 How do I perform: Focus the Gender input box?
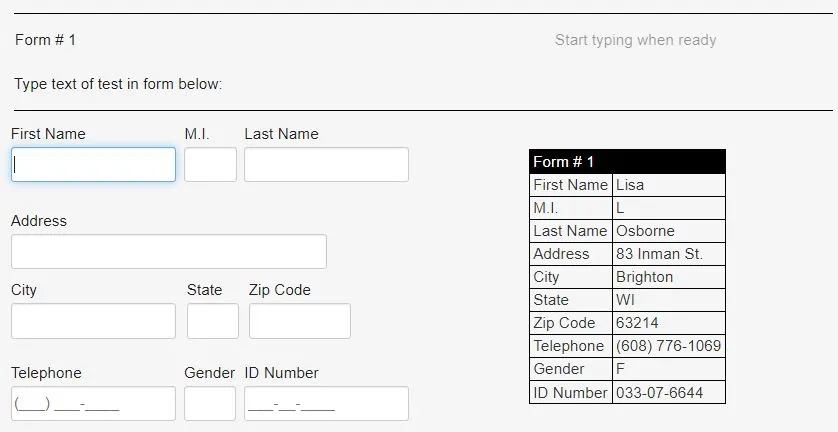210,404
